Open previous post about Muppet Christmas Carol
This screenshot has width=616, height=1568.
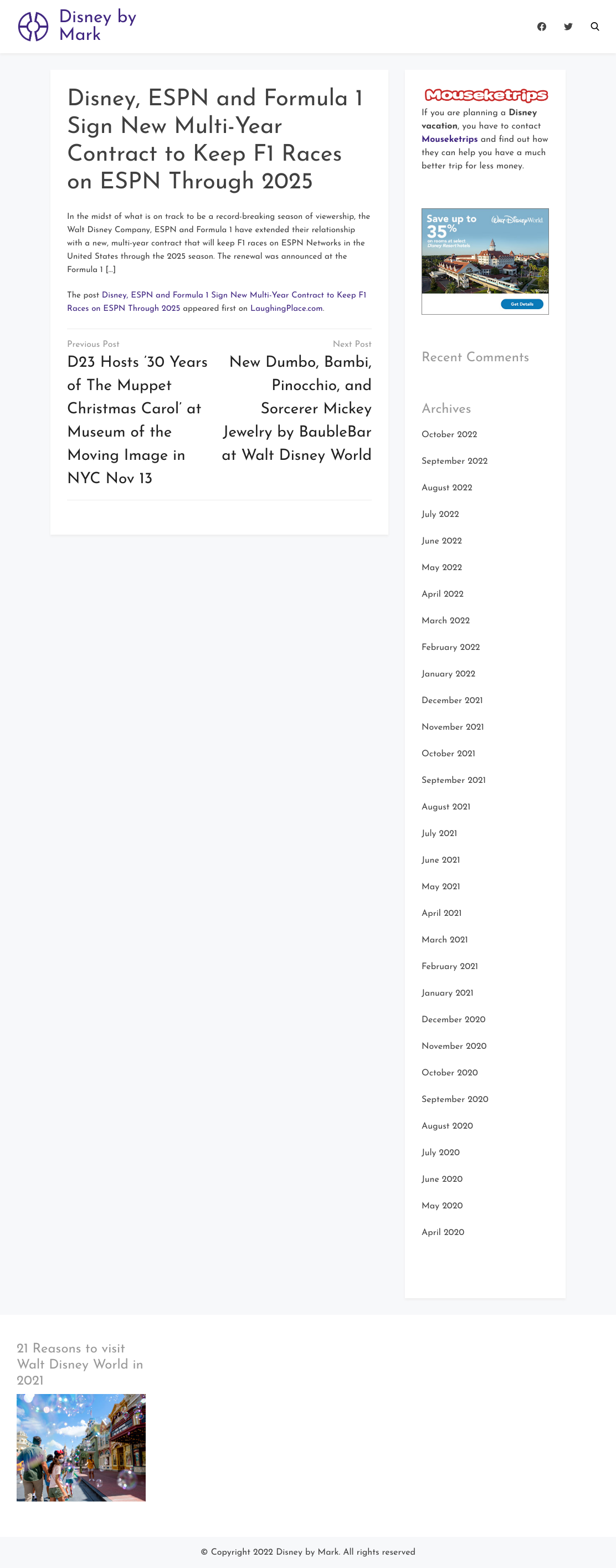(137, 420)
